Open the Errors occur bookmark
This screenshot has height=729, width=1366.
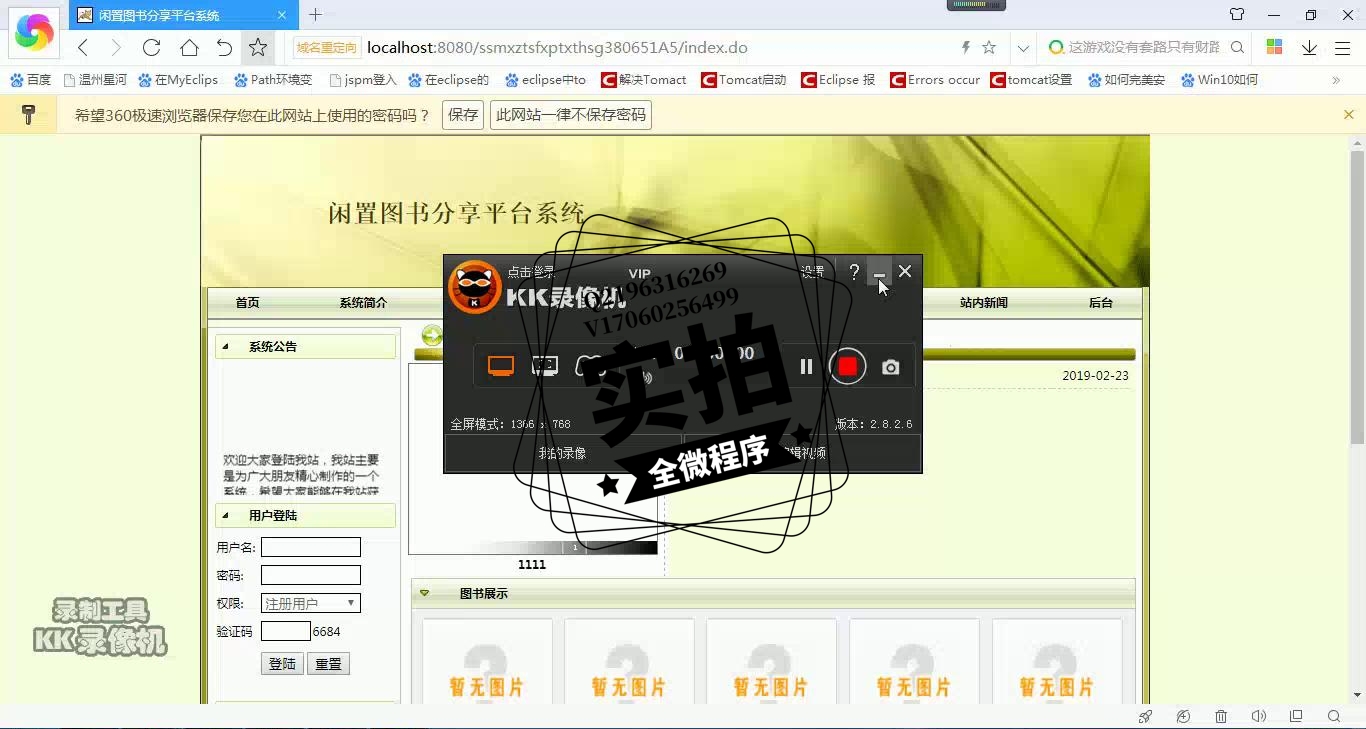[935, 80]
